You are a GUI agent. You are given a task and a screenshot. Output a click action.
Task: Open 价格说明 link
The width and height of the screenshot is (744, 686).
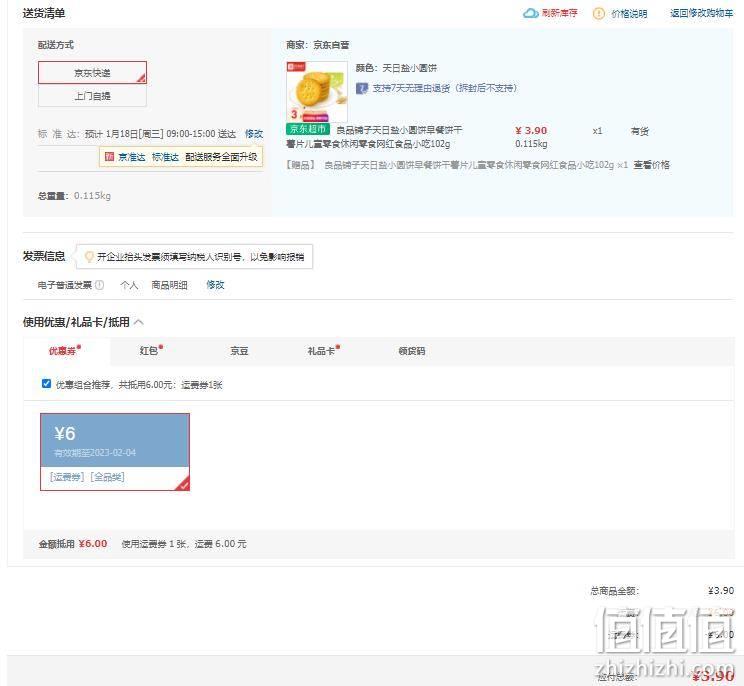coord(629,14)
